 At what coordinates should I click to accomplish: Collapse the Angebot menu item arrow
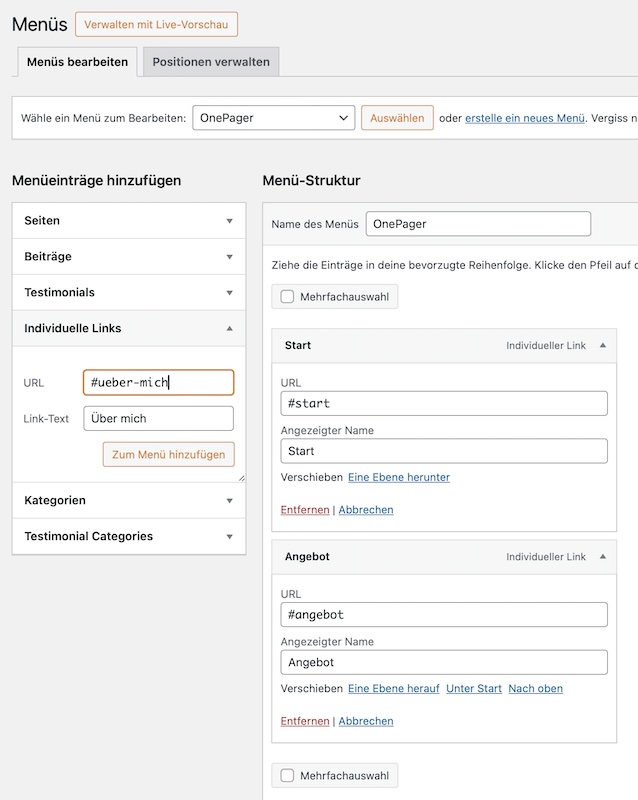click(603, 557)
